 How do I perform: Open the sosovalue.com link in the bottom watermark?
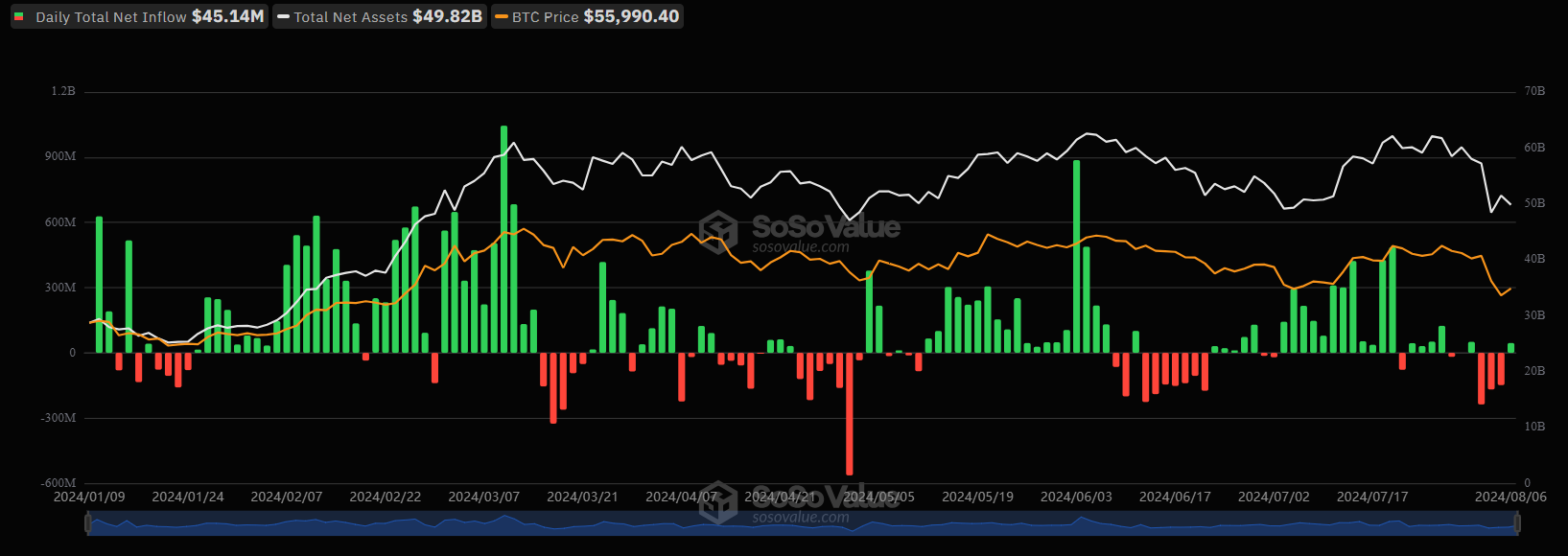tap(801, 518)
